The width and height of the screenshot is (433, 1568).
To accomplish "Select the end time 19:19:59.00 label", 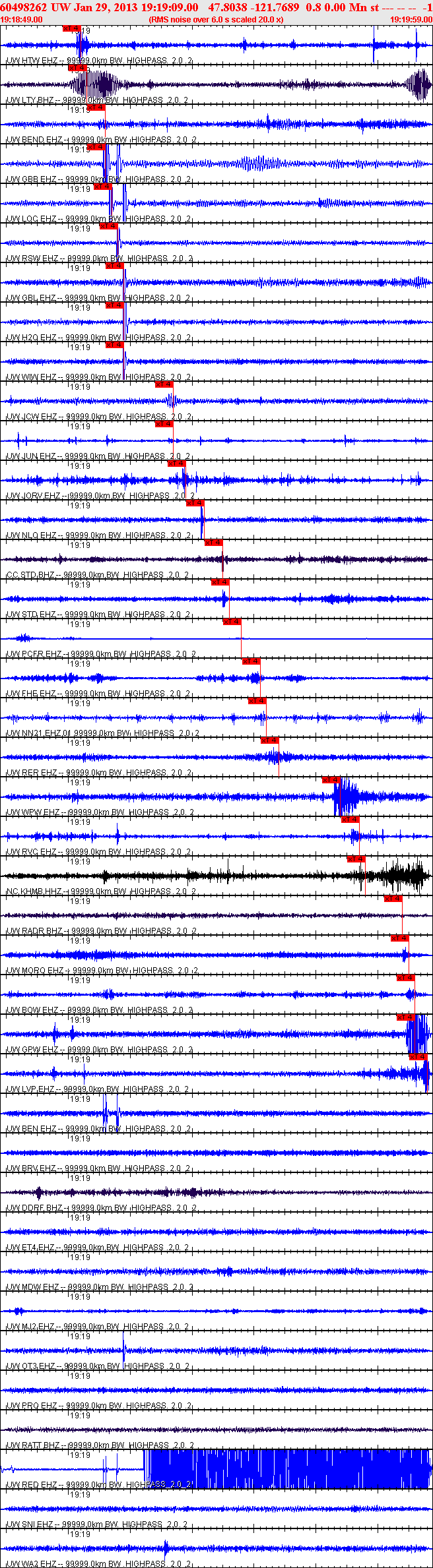I will click(411, 19).
